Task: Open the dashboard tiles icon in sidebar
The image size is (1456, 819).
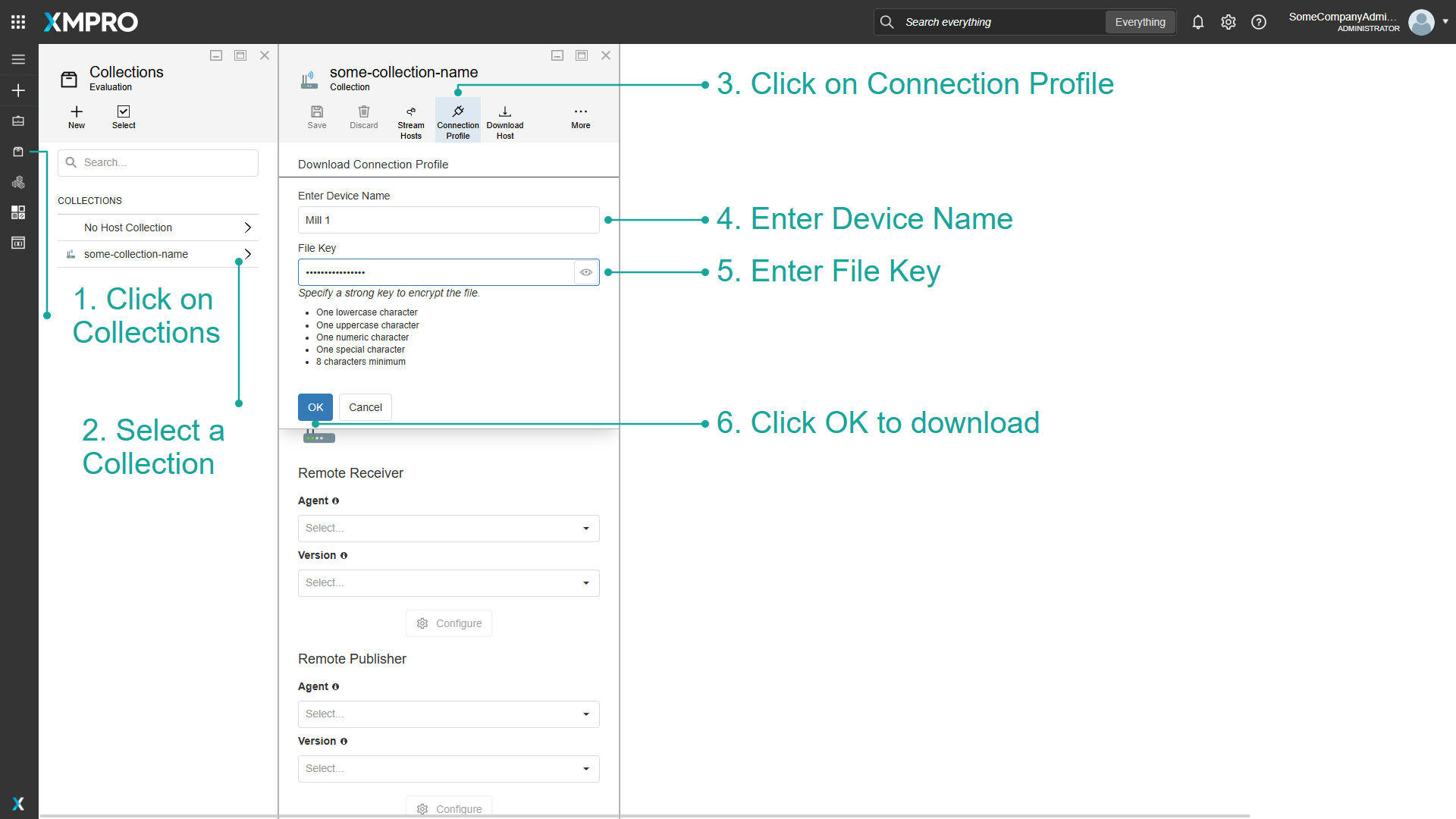Action: (18, 212)
